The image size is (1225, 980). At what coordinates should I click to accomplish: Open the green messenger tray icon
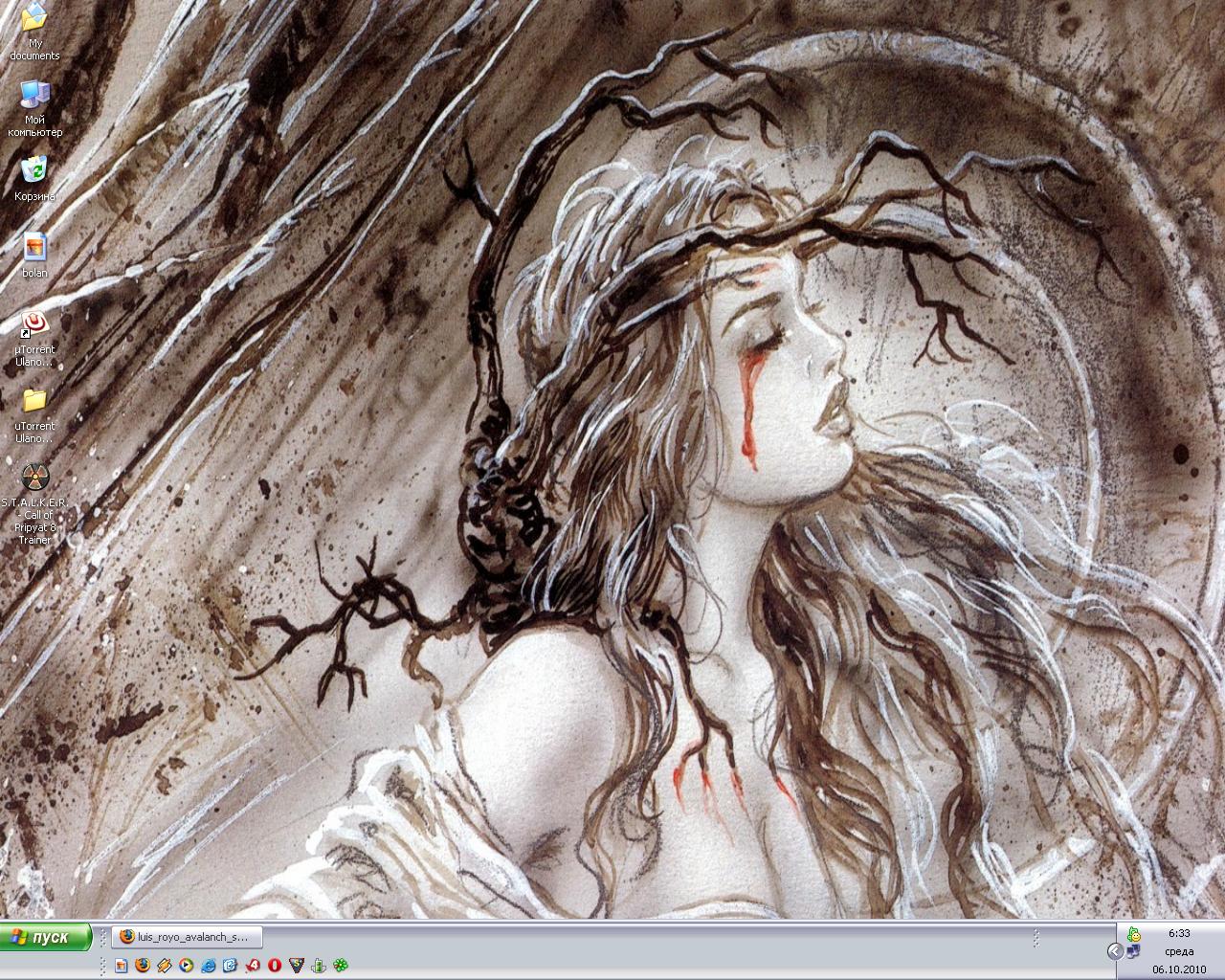point(1134,934)
